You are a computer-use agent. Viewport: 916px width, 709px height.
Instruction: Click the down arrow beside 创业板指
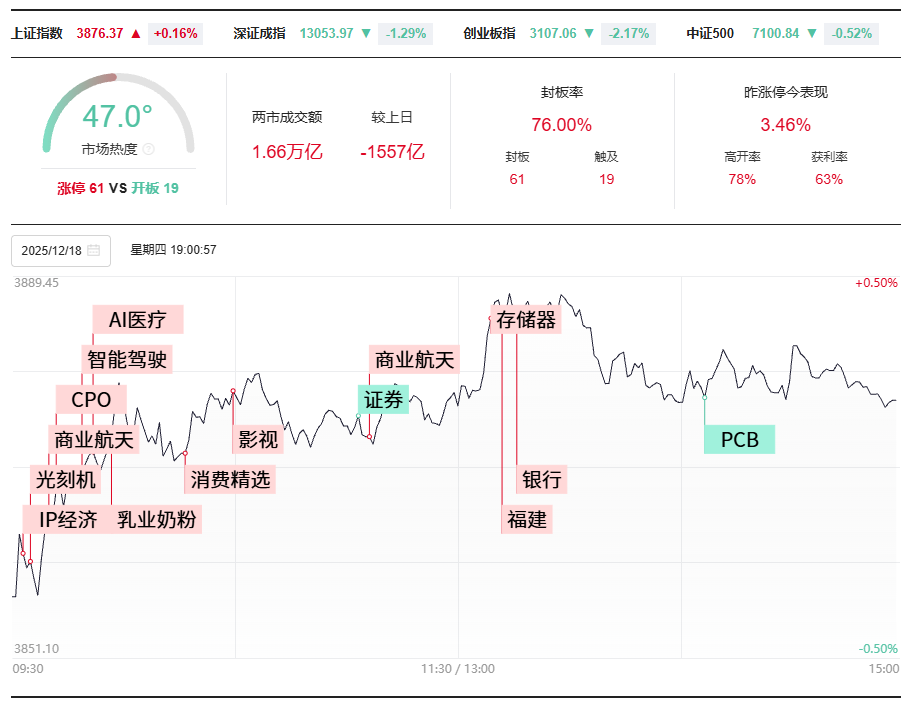pyautogui.click(x=588, y=33)
